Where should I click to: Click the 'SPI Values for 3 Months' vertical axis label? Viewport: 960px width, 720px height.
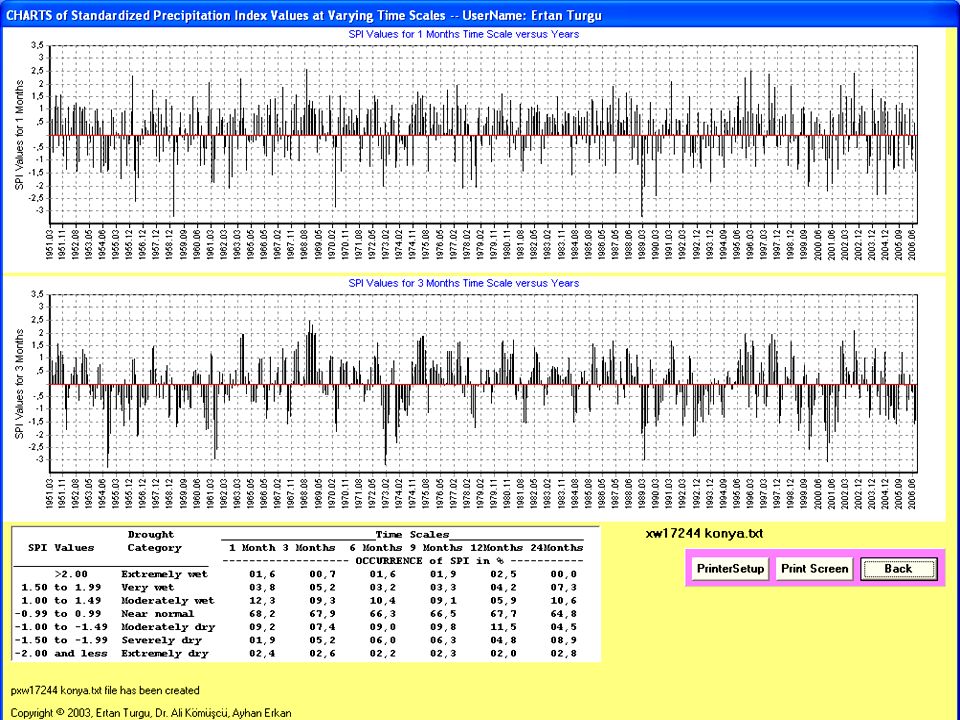click(x=20, y=384)
